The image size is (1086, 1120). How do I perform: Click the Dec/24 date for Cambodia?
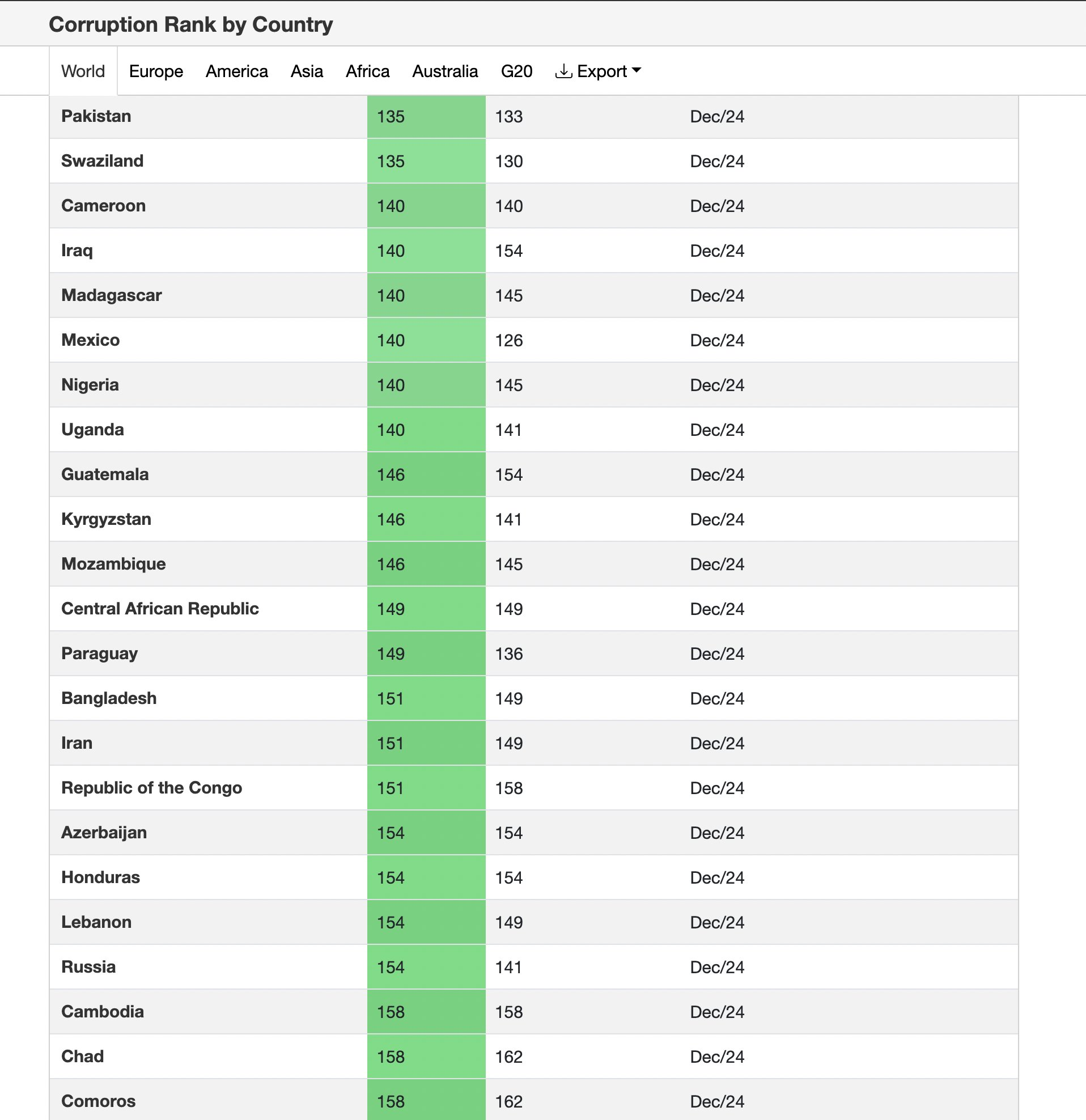point(717,1012)
